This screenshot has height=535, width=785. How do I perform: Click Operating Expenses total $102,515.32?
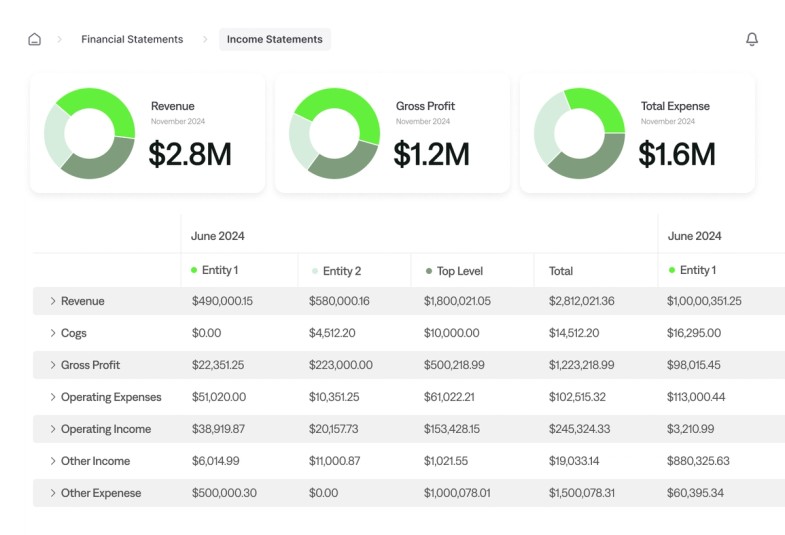click(577, 397)
